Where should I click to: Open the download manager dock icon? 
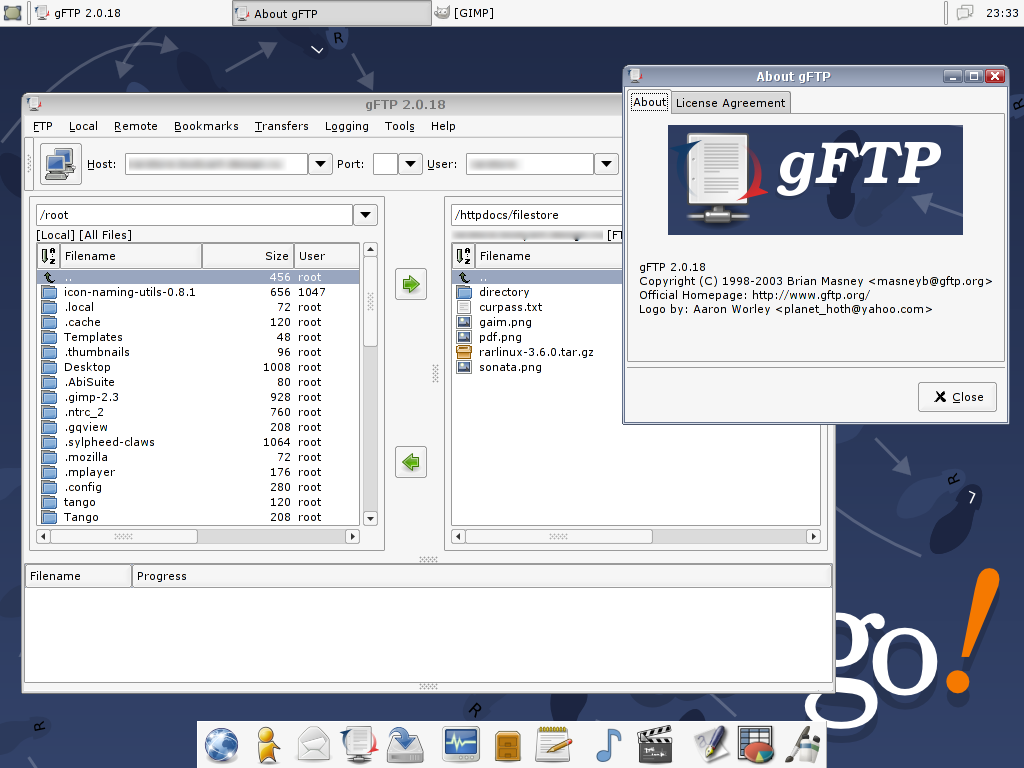406,745
